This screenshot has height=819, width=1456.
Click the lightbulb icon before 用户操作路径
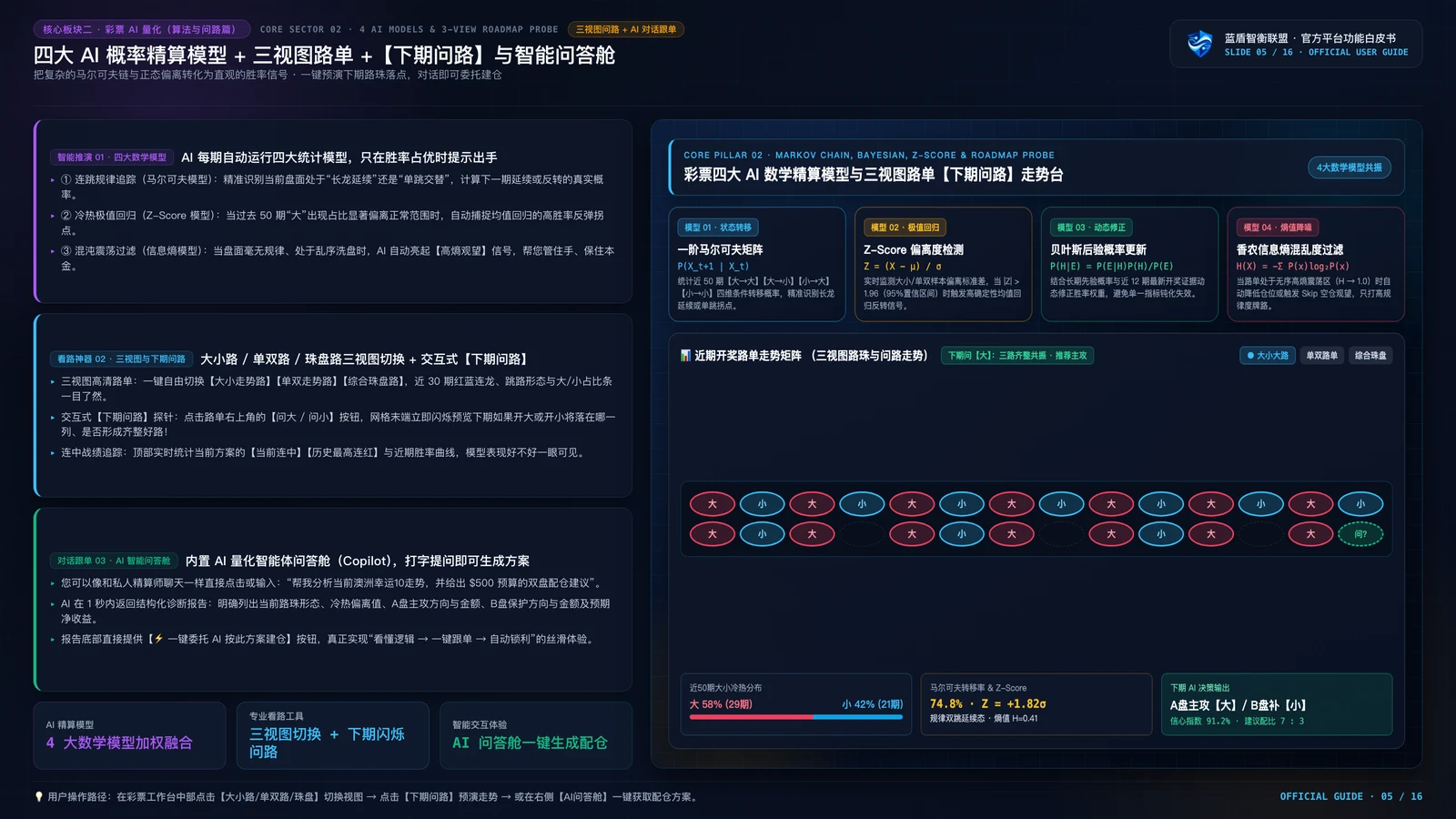coord(38,796)
